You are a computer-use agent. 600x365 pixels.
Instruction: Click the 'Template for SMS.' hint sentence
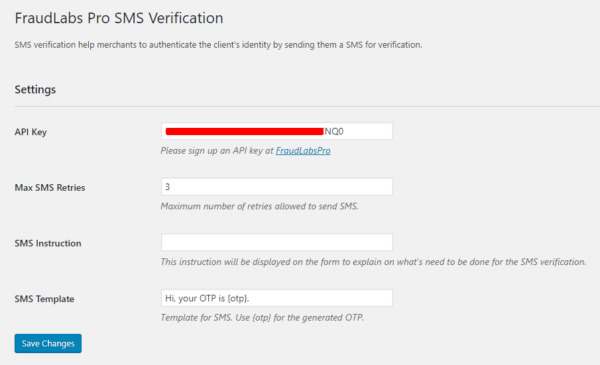[x=196, y=318]
